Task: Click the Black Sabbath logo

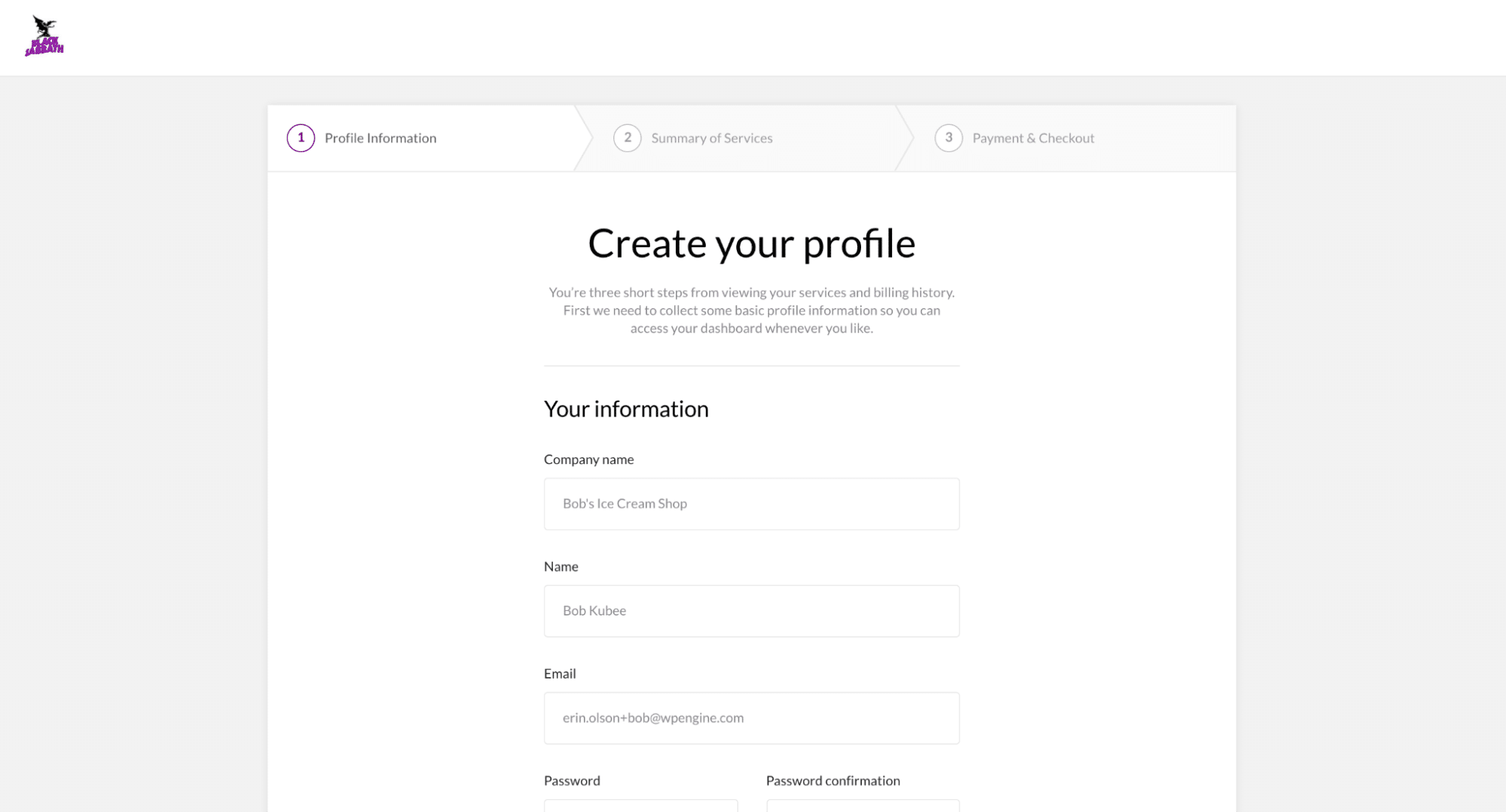Action: pyautogui.click(x=44, y=36)
